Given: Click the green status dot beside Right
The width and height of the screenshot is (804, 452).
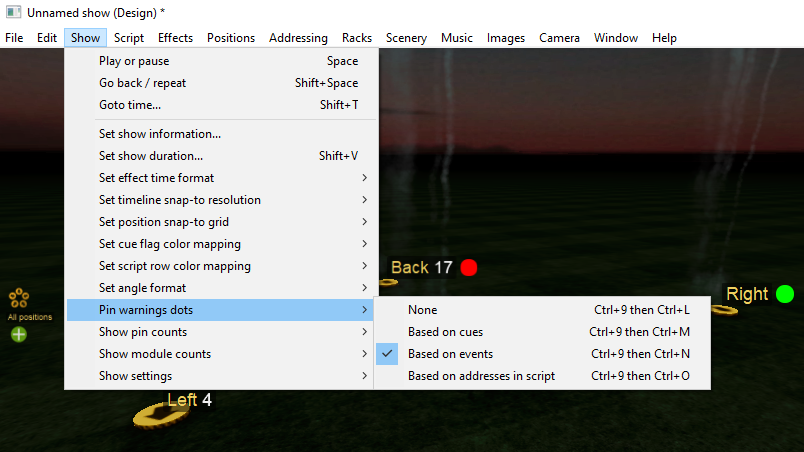Looking at the screenshot, I should click(x=785, y=294).
